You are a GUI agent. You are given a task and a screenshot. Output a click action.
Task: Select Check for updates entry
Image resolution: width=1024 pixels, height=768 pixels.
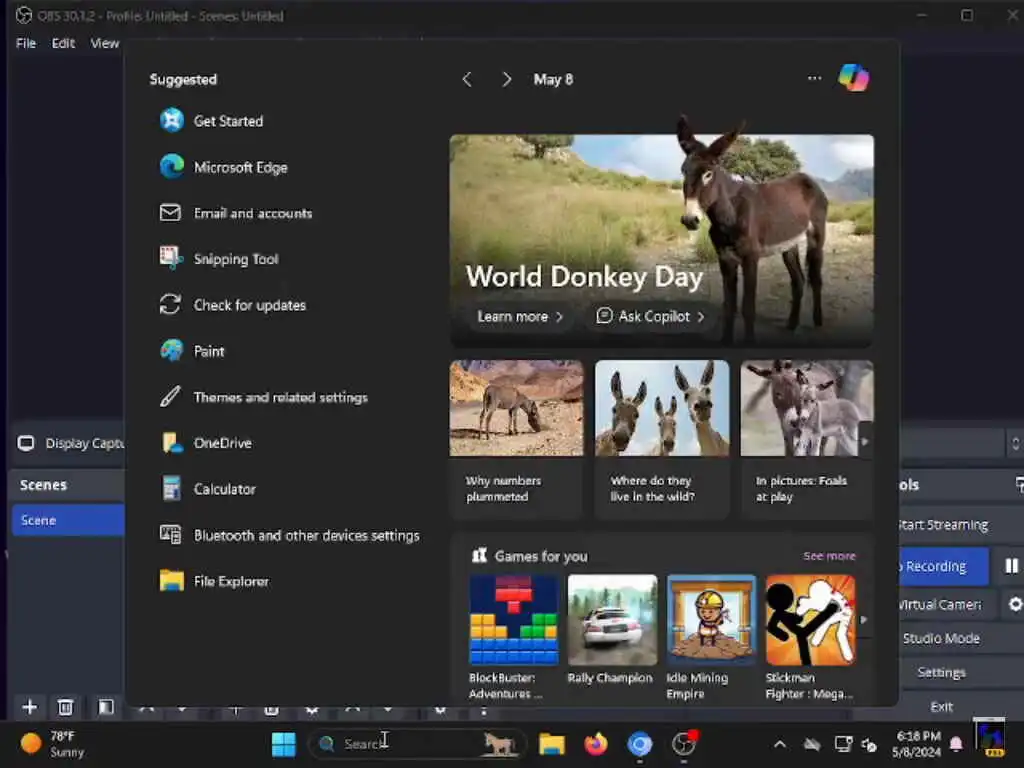(x=249, y=305)
